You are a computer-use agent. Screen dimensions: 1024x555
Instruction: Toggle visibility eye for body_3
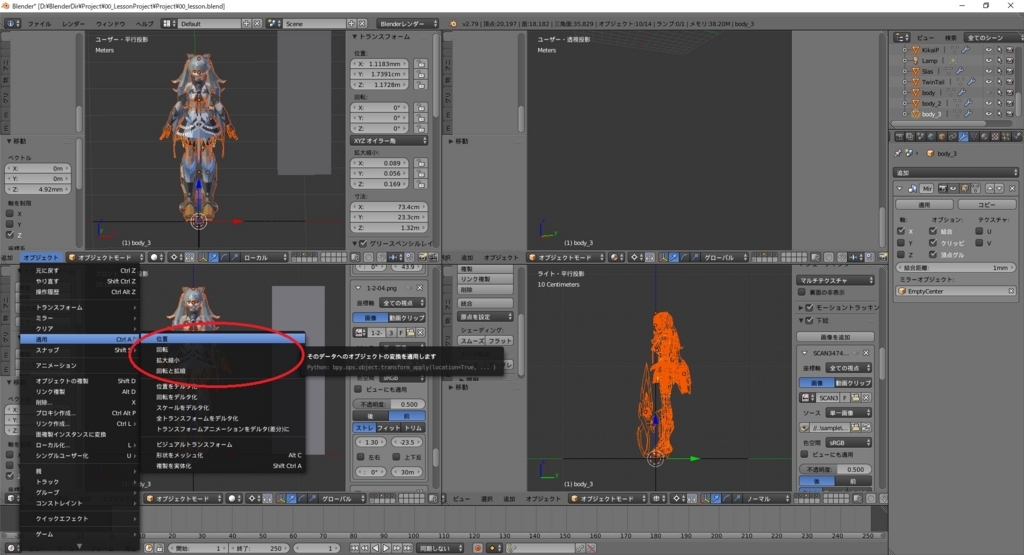(989, 114)
